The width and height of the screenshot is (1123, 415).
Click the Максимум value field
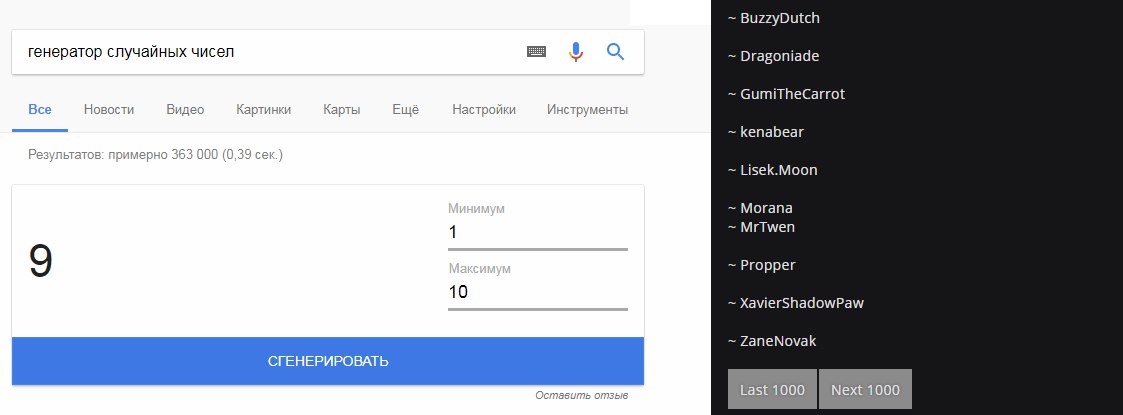tap(537, 293)
